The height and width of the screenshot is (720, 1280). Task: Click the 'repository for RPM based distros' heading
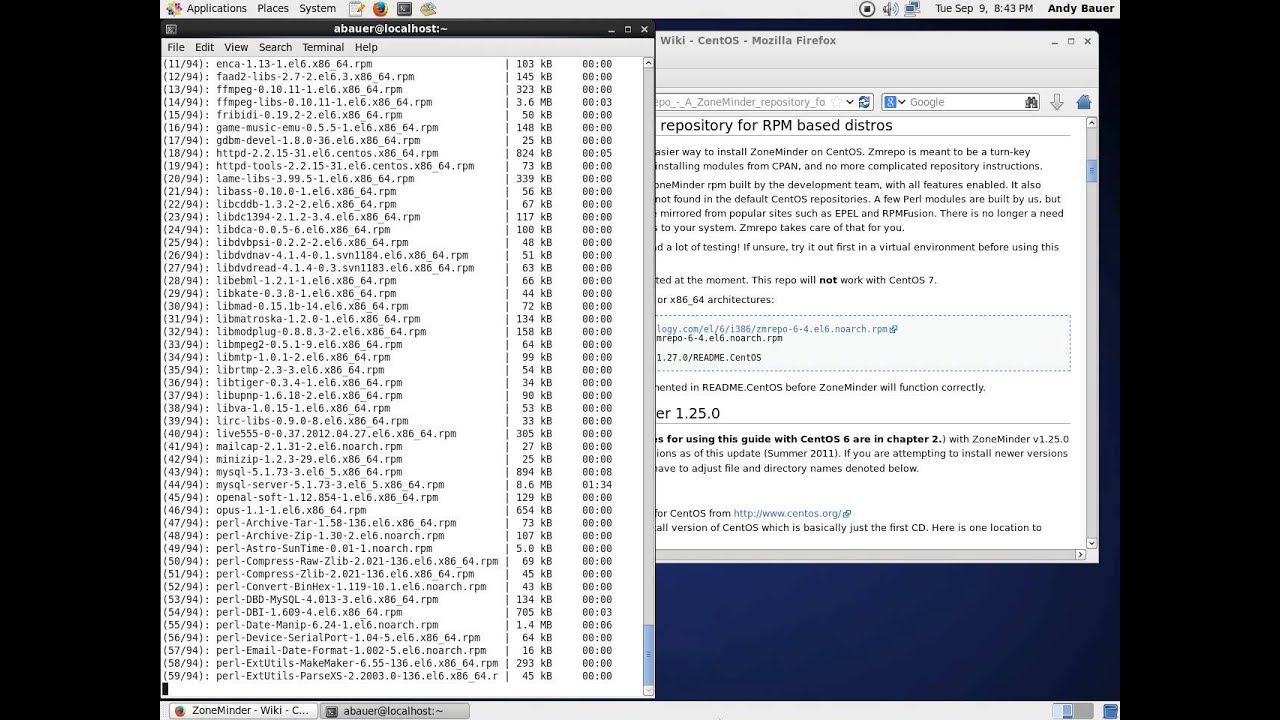tap(776, 126)
